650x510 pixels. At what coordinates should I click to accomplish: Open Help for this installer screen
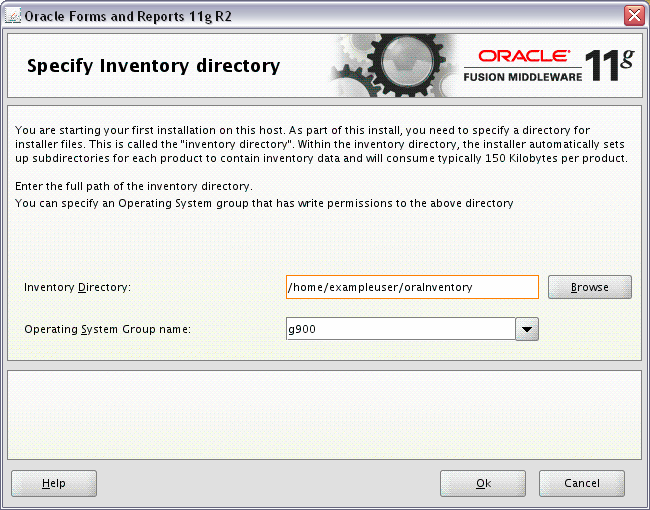pyautogui.click(x=54, y=483)
